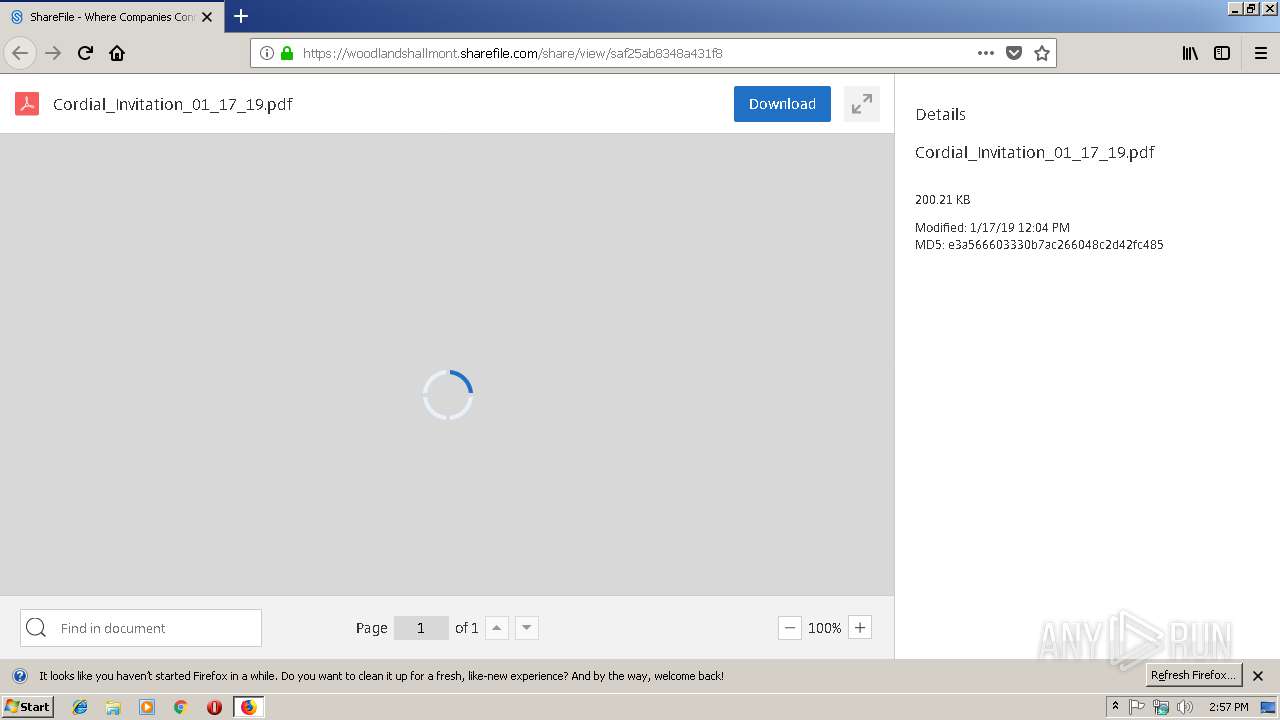Launch Chrome from taskbar
The height and width of the screenshot is (720, 1280).
[181, 707]
